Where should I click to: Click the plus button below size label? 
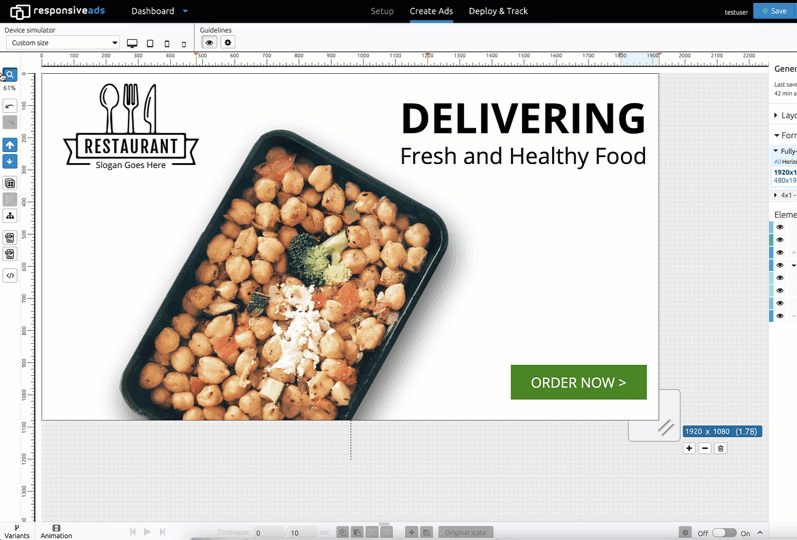coord(689,448)
